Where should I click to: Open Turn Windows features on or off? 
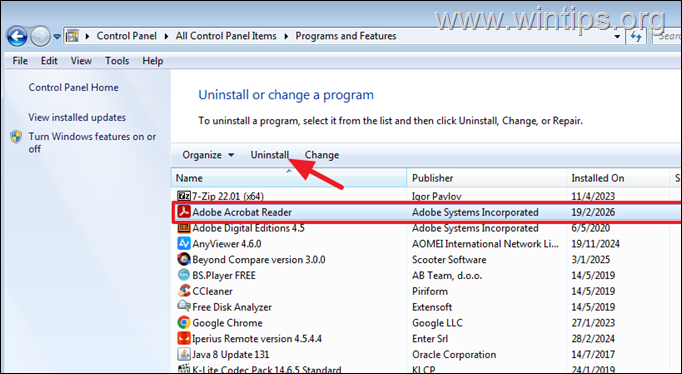click(92, 143)
